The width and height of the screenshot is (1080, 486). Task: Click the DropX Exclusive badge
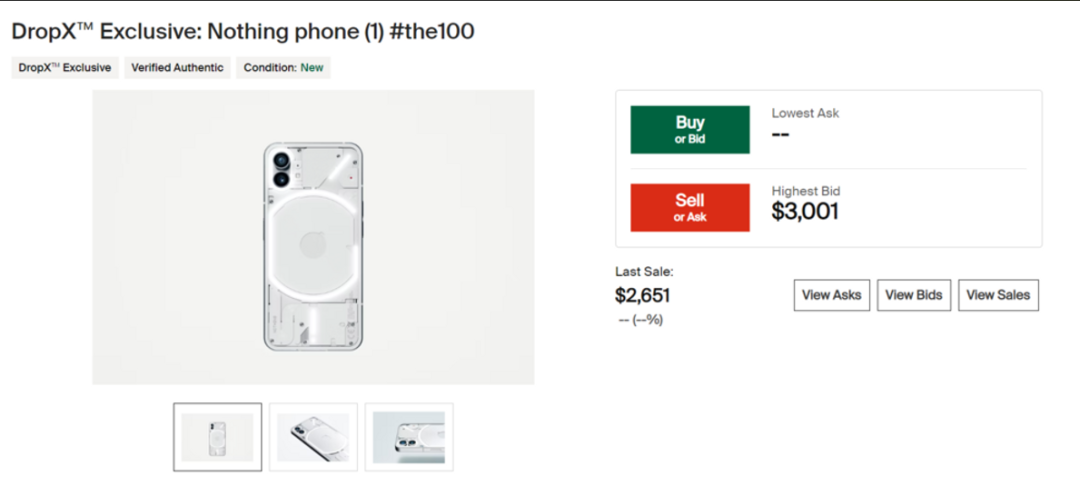65,68
